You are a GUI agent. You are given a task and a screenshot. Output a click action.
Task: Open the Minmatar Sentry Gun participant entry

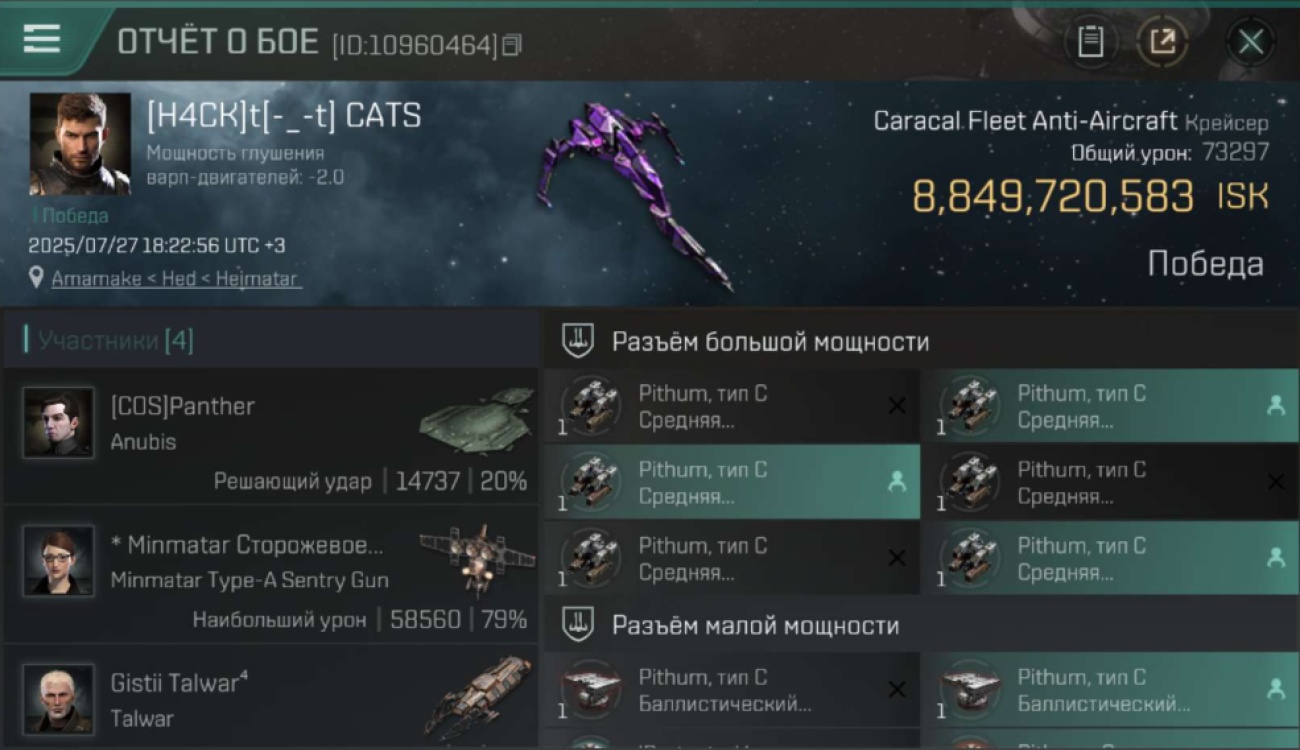[271, 574]
